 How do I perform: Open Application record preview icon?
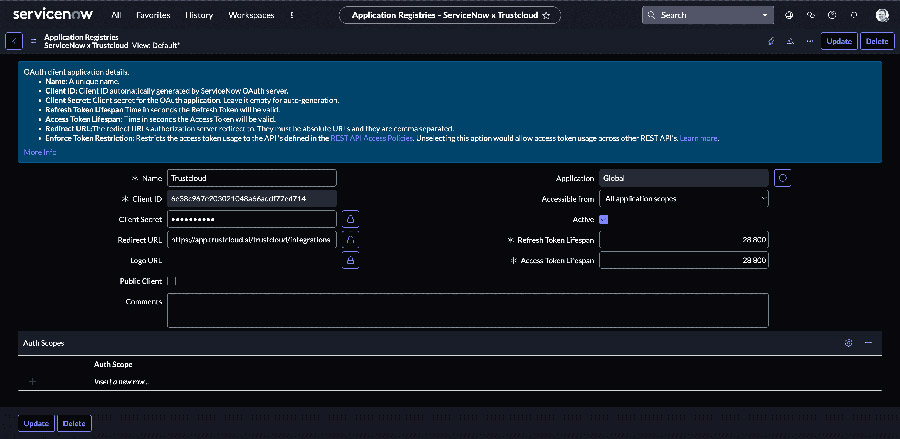[782, 178]
